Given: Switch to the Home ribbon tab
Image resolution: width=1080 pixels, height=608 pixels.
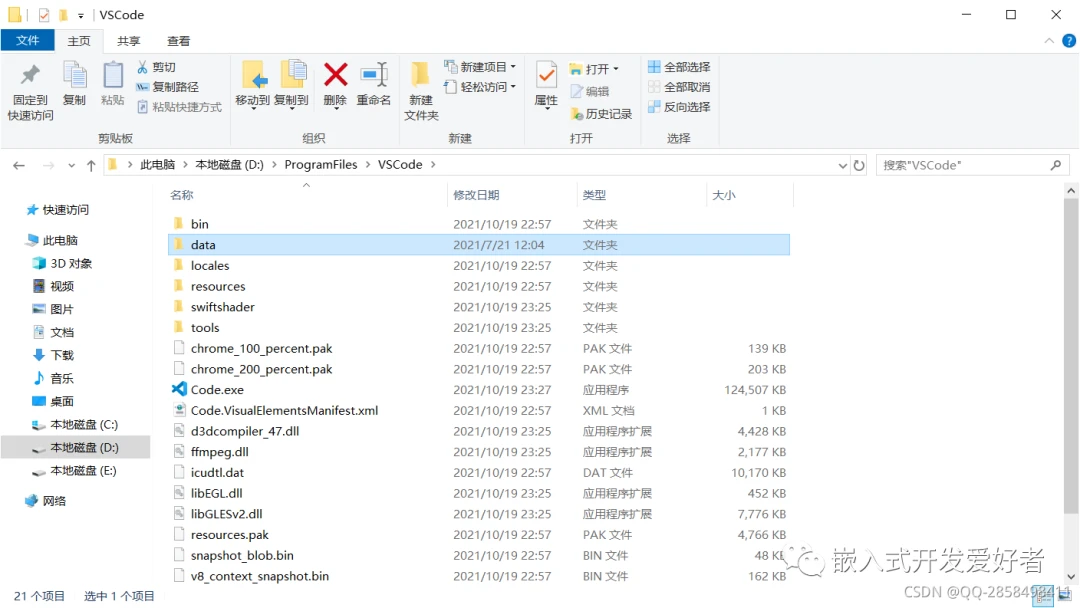Looking at the screenshot, I should pyautogui.click(x=79, y=41).
